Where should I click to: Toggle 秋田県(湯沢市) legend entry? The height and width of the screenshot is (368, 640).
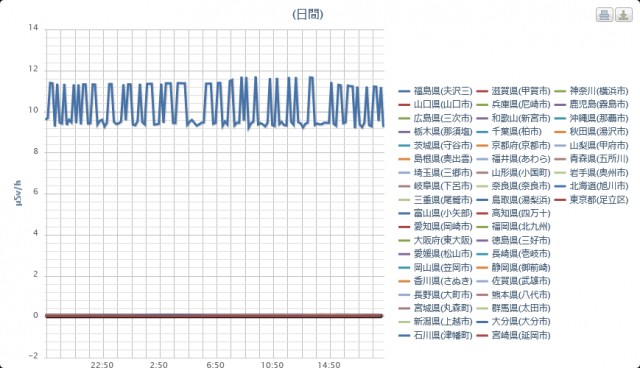click(591, 132)
